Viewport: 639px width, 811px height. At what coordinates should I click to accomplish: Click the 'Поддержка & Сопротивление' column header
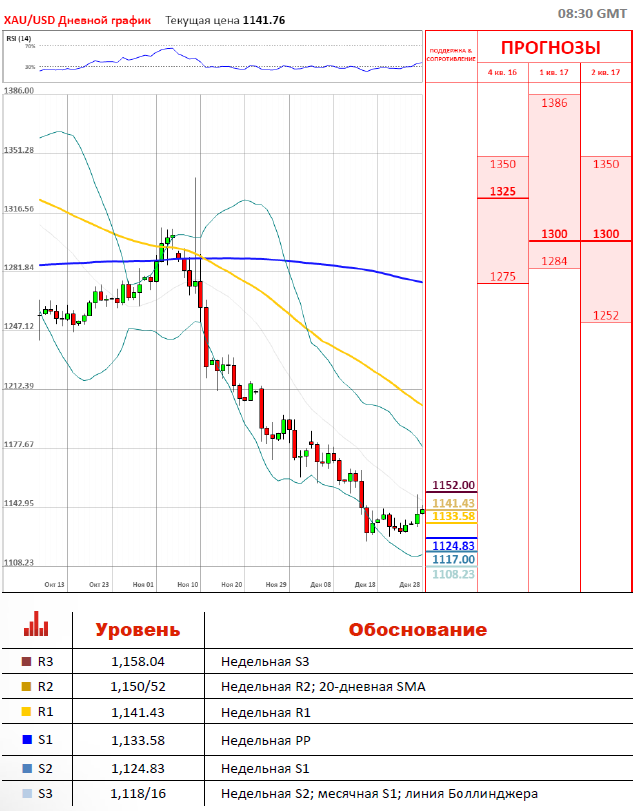pyautogui.click(x=451, y=55)
